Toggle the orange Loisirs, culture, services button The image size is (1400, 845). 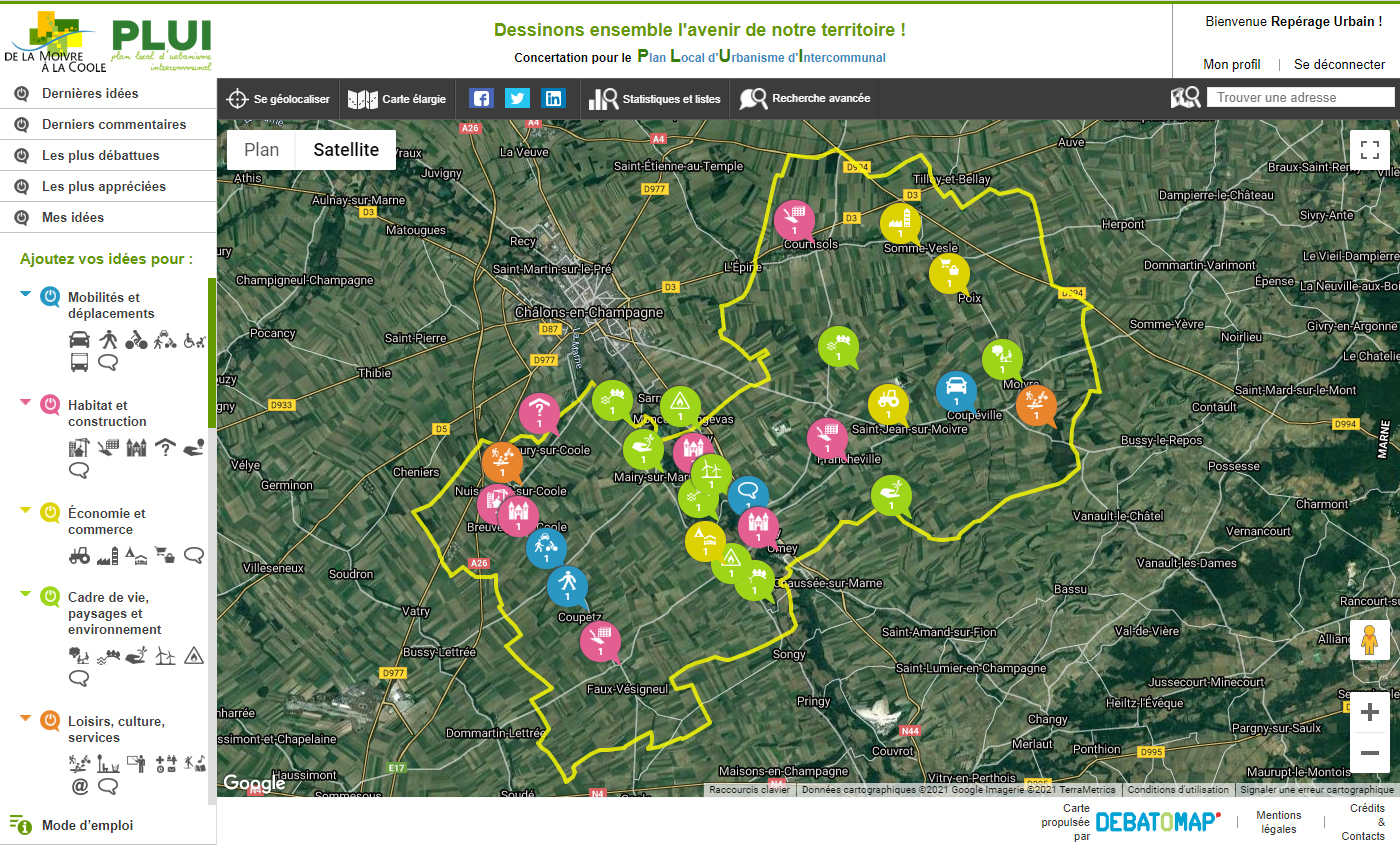click(x=50, y=721)
